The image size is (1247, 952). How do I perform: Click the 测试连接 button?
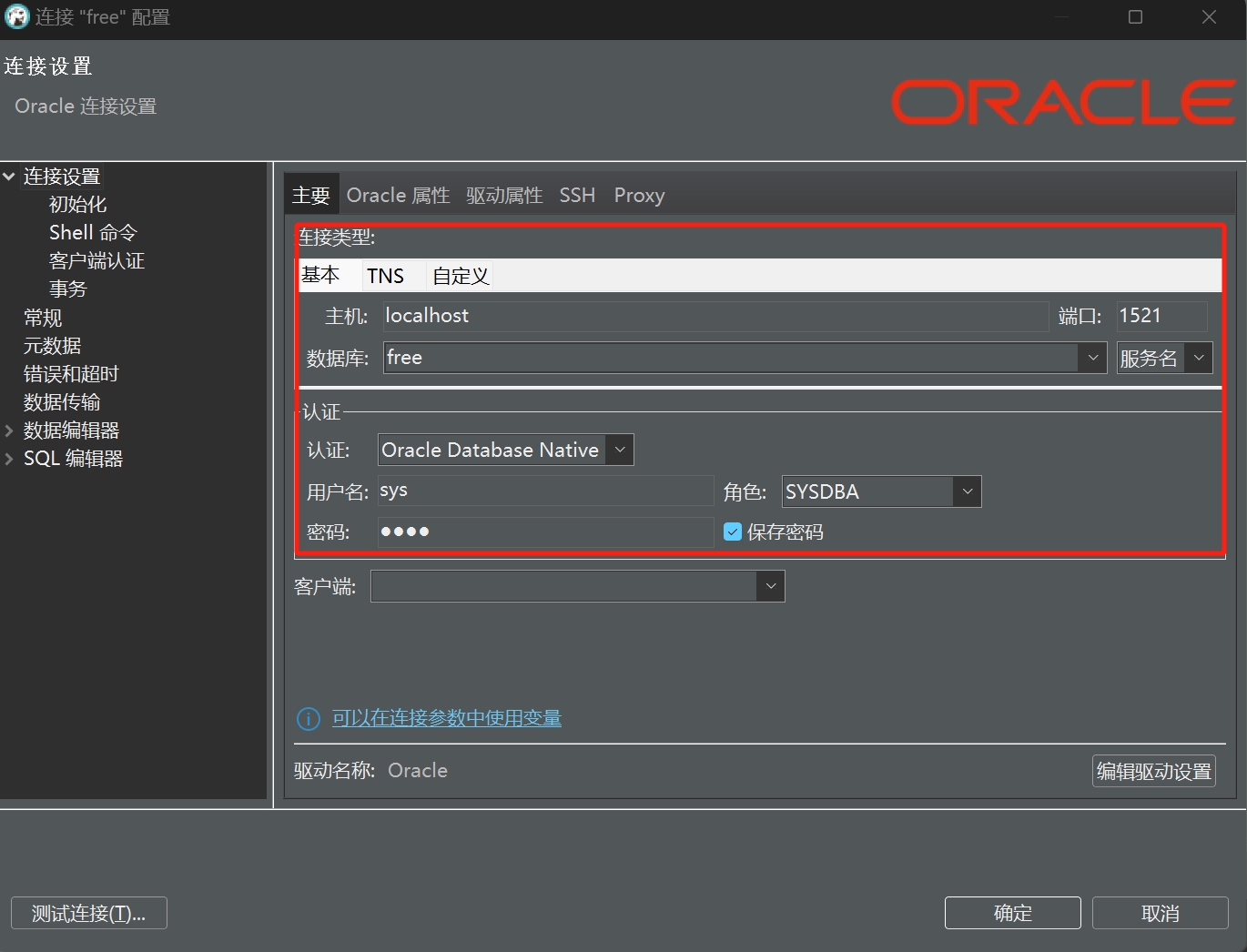(x=88, y=913)
